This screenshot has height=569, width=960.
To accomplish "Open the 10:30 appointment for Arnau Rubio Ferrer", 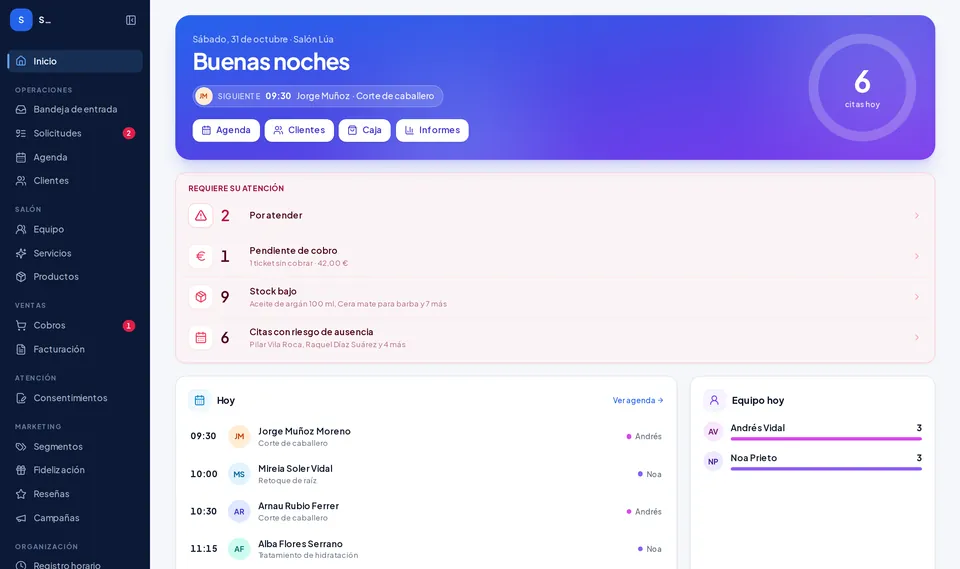I will [426, 511].
